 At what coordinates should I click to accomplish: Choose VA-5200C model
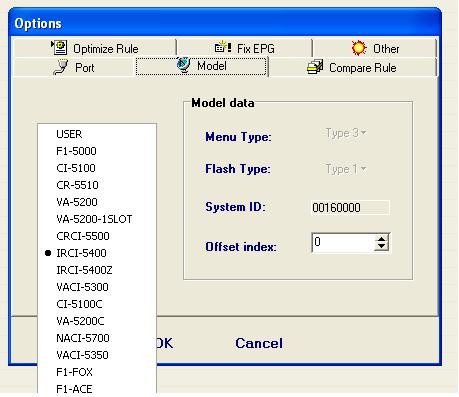pos(97,321)
